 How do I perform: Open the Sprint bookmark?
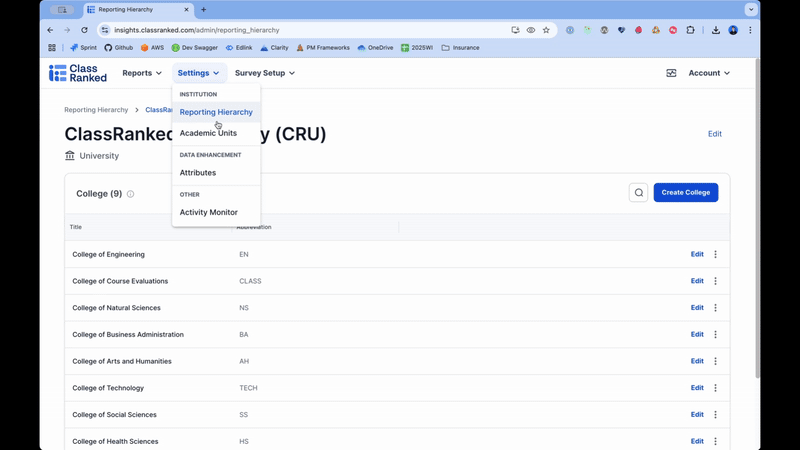[83, 47]
